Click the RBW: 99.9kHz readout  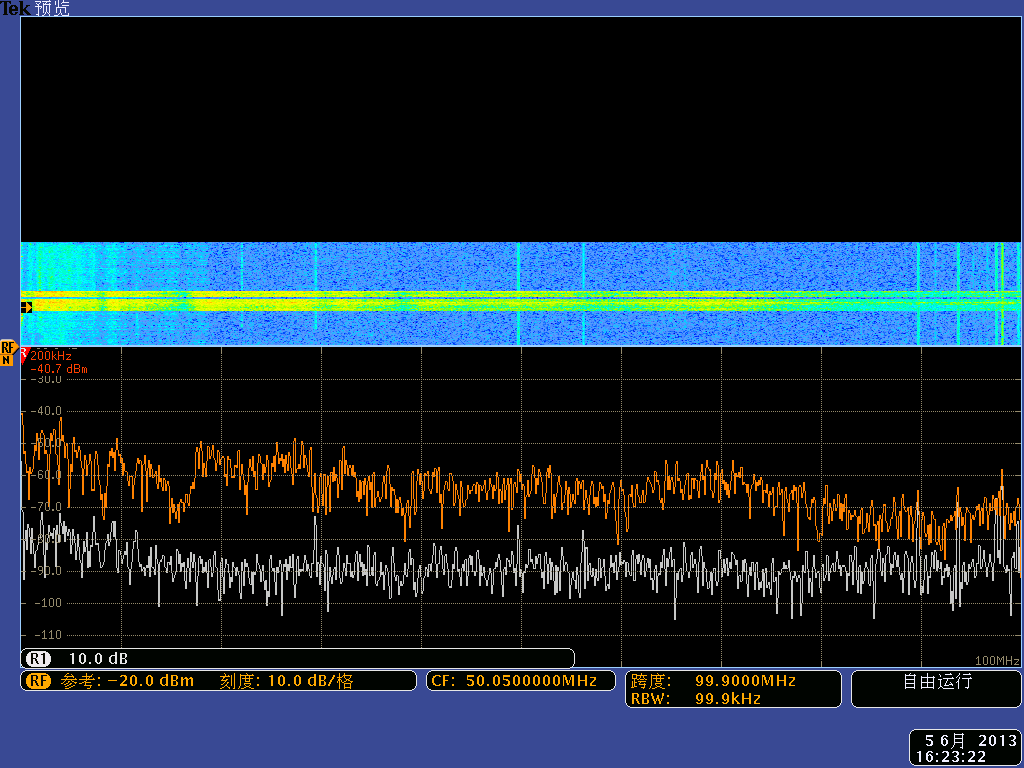click(x=696, y=699)
